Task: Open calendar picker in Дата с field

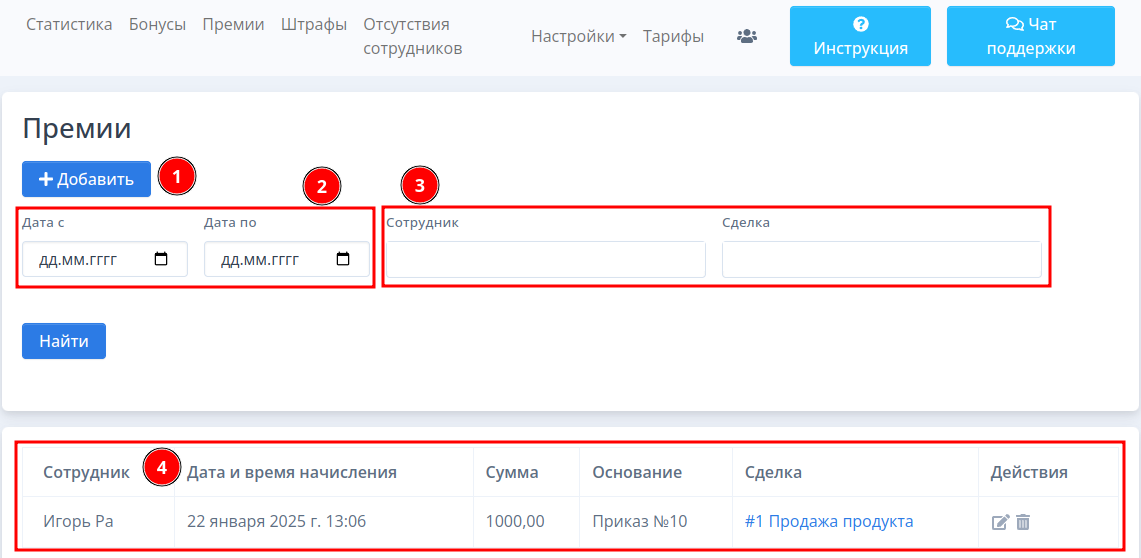Action: pyautogui.click(x=162, y=259)
